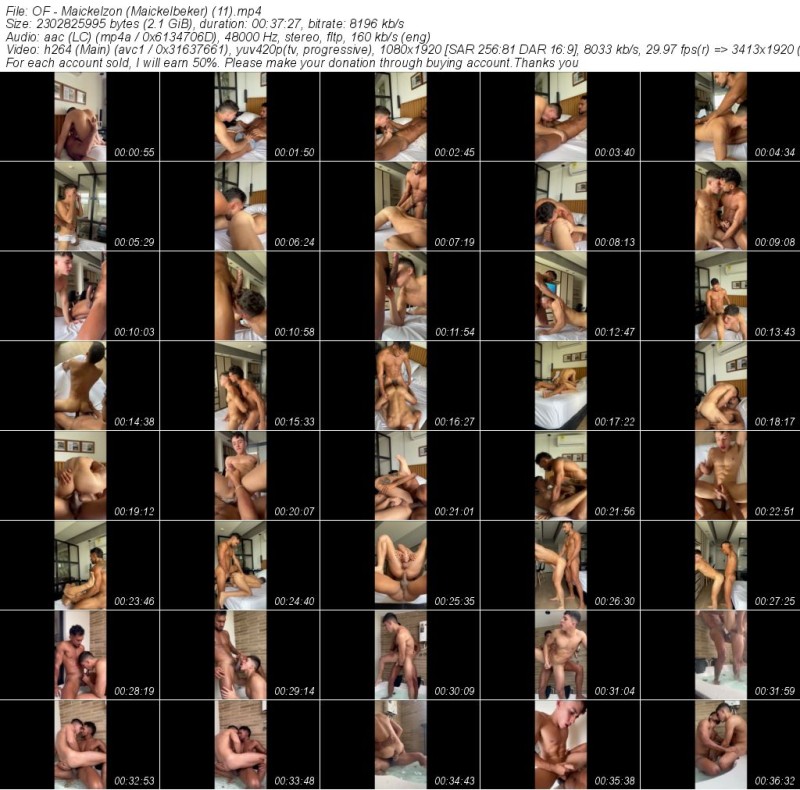
Task: Open the thumbnail at 00:34:43
Action: [400, 745]
